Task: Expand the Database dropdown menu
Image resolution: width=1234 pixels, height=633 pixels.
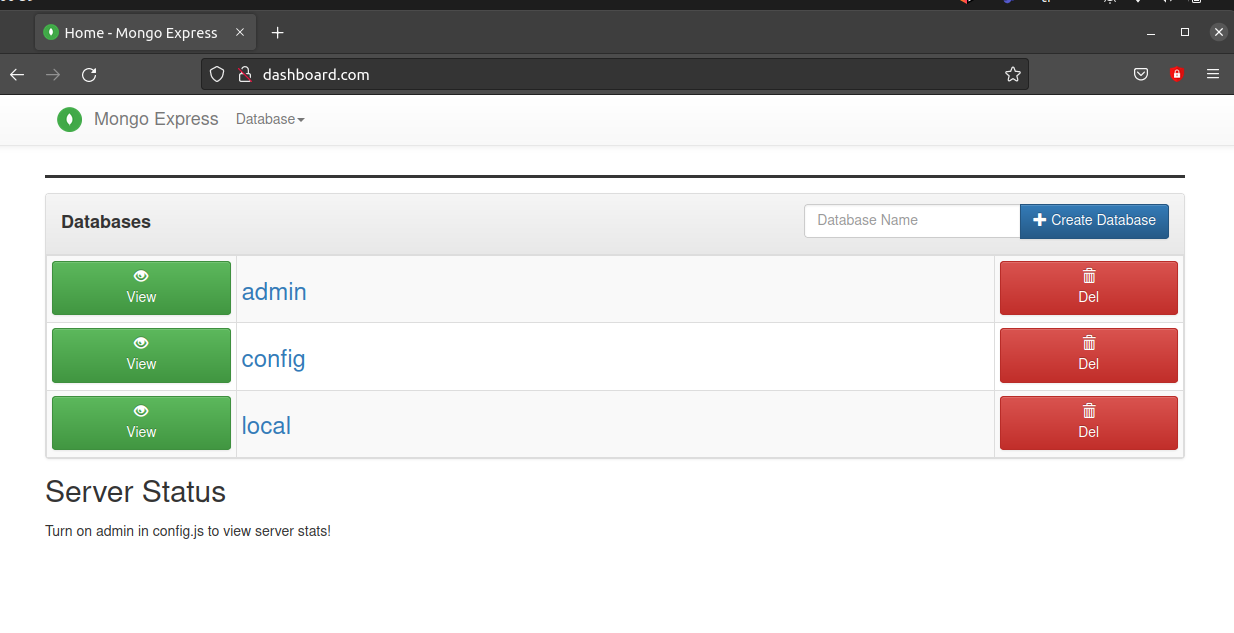Action: click(x=270, y=119)
